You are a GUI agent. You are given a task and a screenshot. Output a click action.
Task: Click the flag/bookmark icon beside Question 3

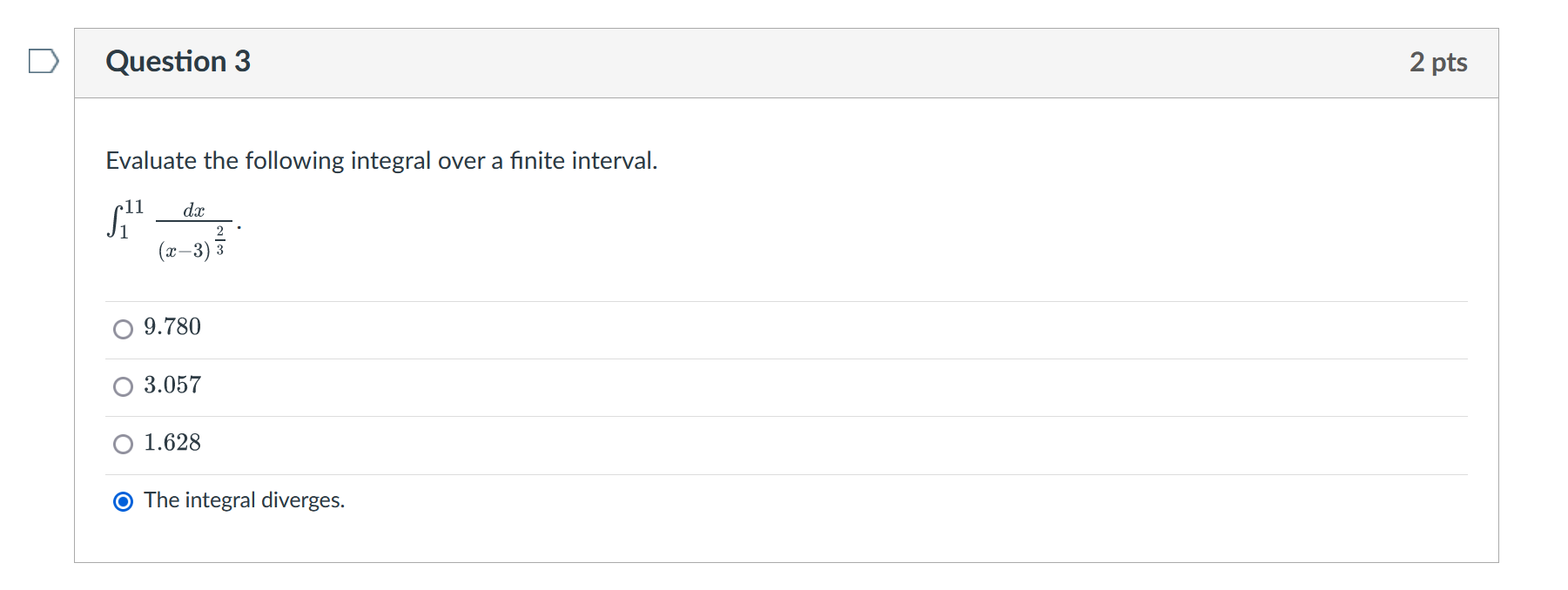pos(43,61)
